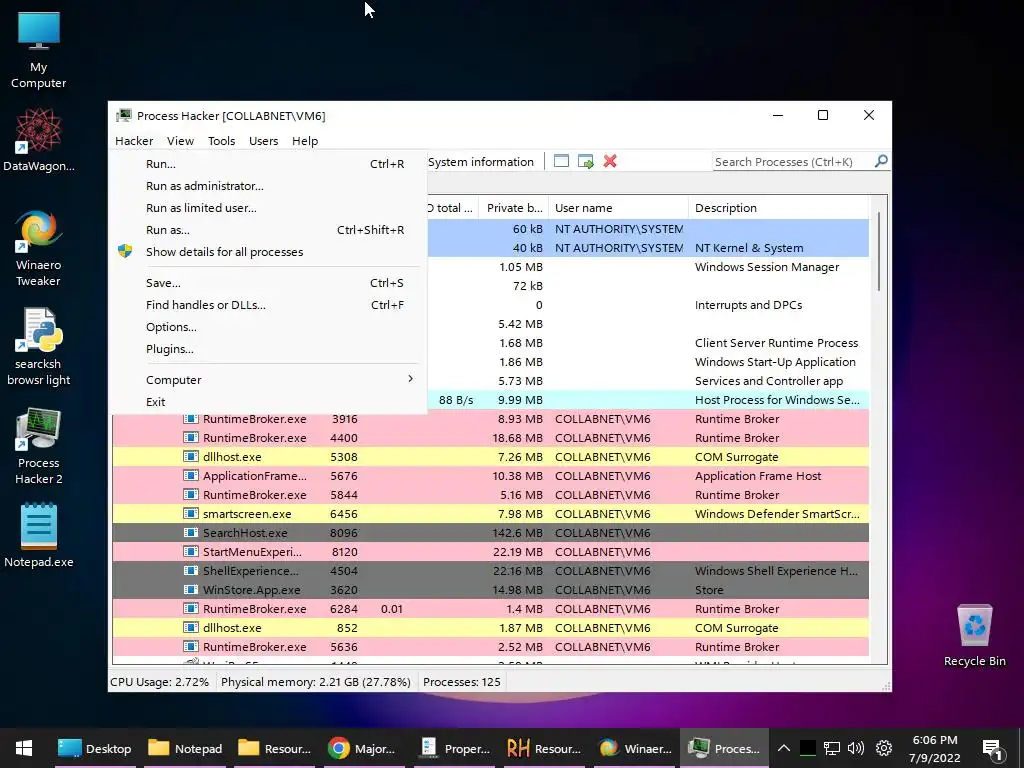Open My Computer desktop icon
1024x768 pixels.
tap(39, 49)
